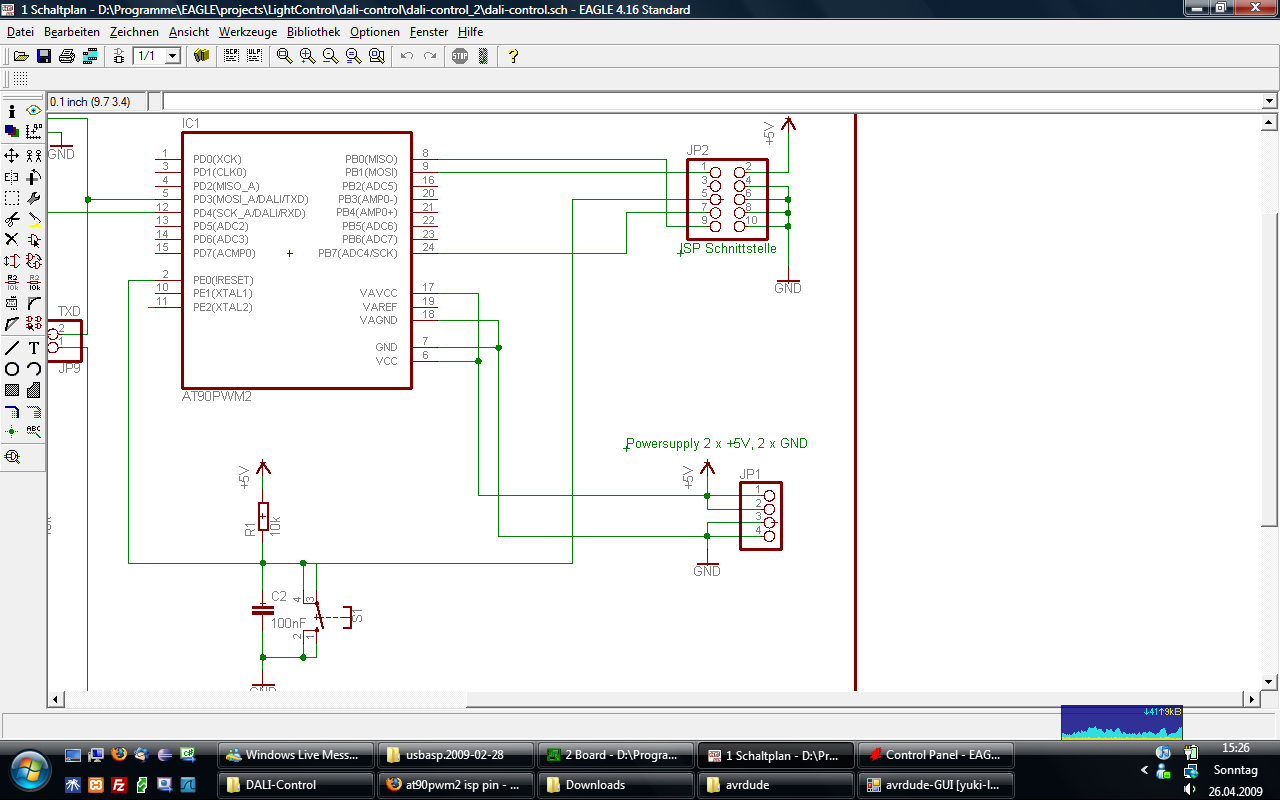Switch to the 2 Board taskbar window

[614, 755]
